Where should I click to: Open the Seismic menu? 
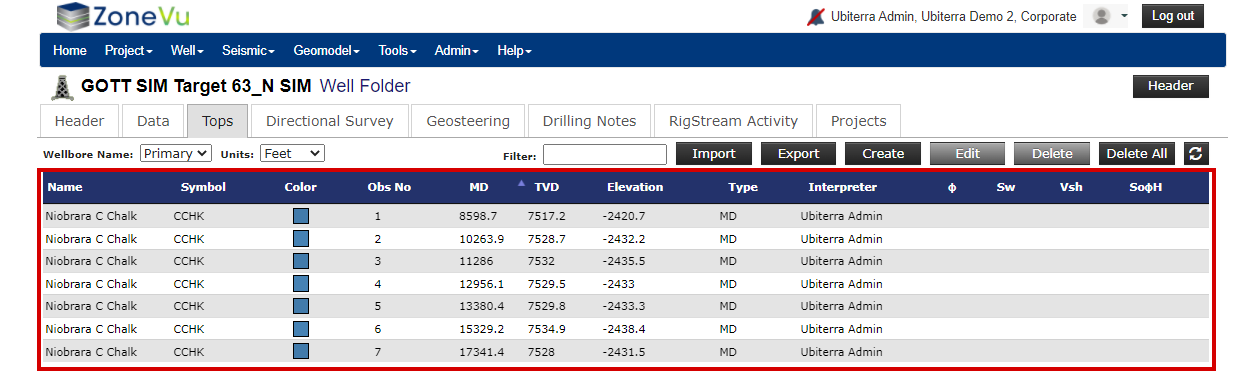coord(248,50)
